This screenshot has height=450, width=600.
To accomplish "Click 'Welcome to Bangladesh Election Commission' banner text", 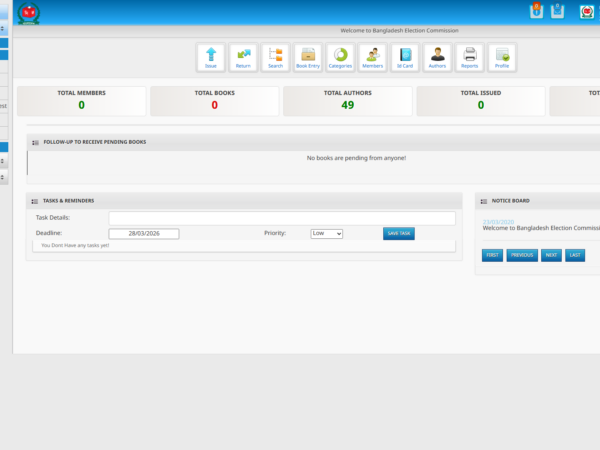I will (x=399, y=31).
